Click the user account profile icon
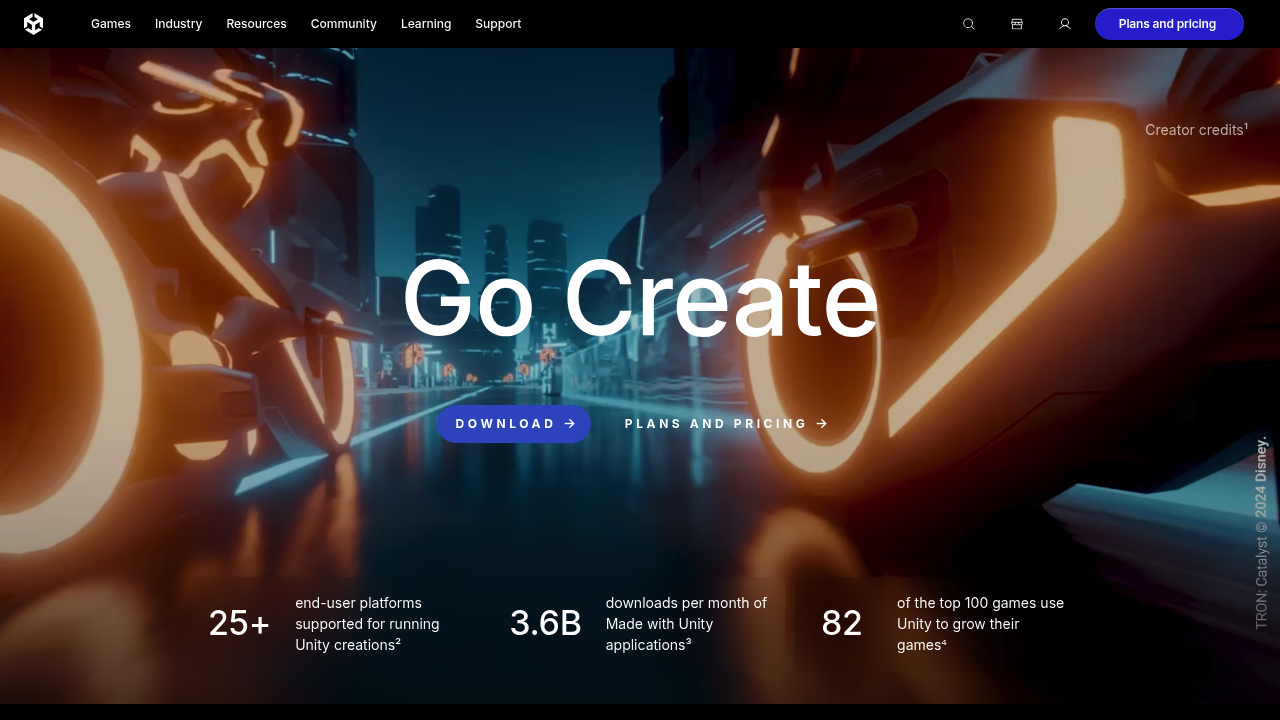 click(x=1064, y=24)
